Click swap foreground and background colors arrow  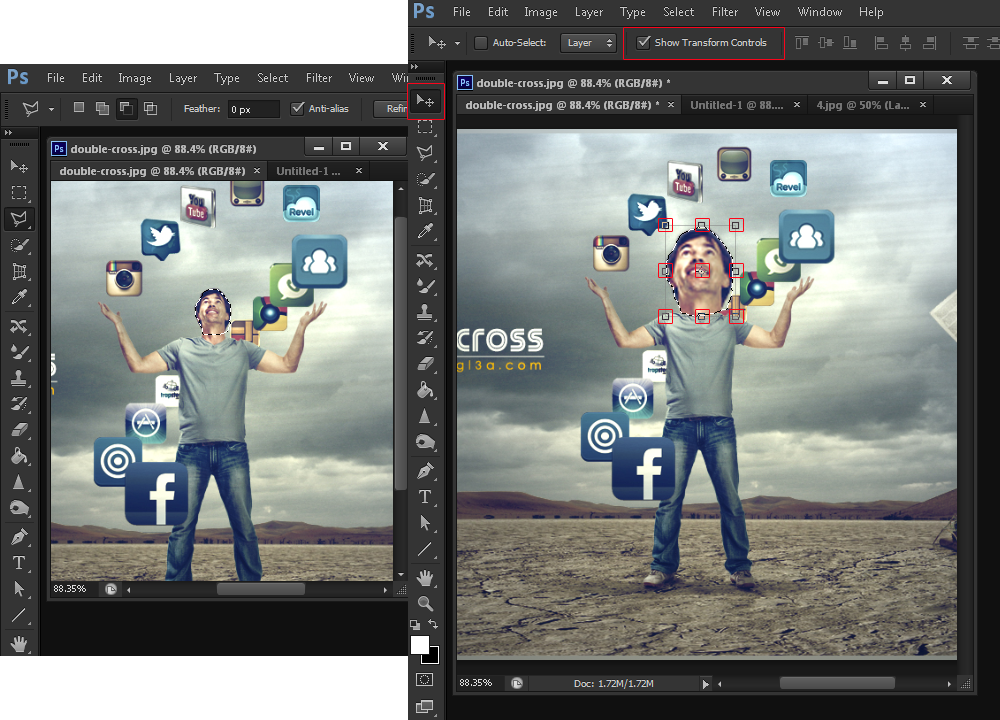coord(433,624)
